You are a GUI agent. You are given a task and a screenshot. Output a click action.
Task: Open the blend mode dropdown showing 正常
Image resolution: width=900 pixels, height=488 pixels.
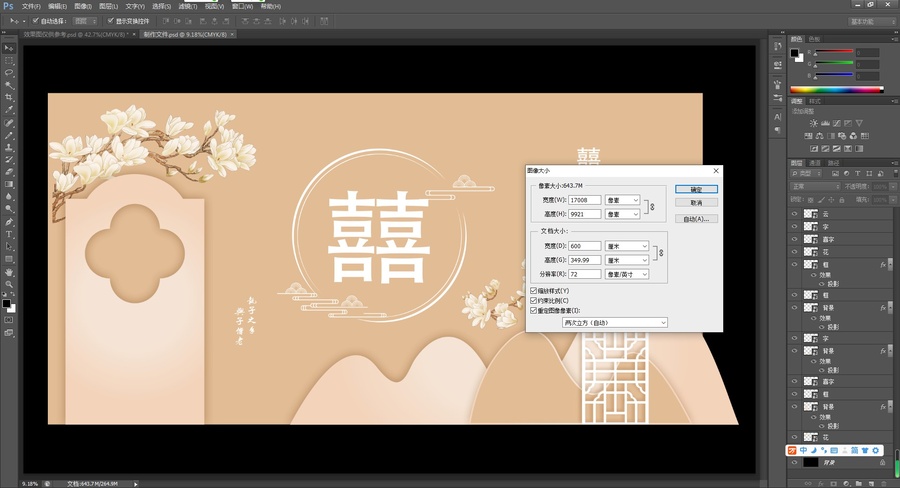coord(816,187)
